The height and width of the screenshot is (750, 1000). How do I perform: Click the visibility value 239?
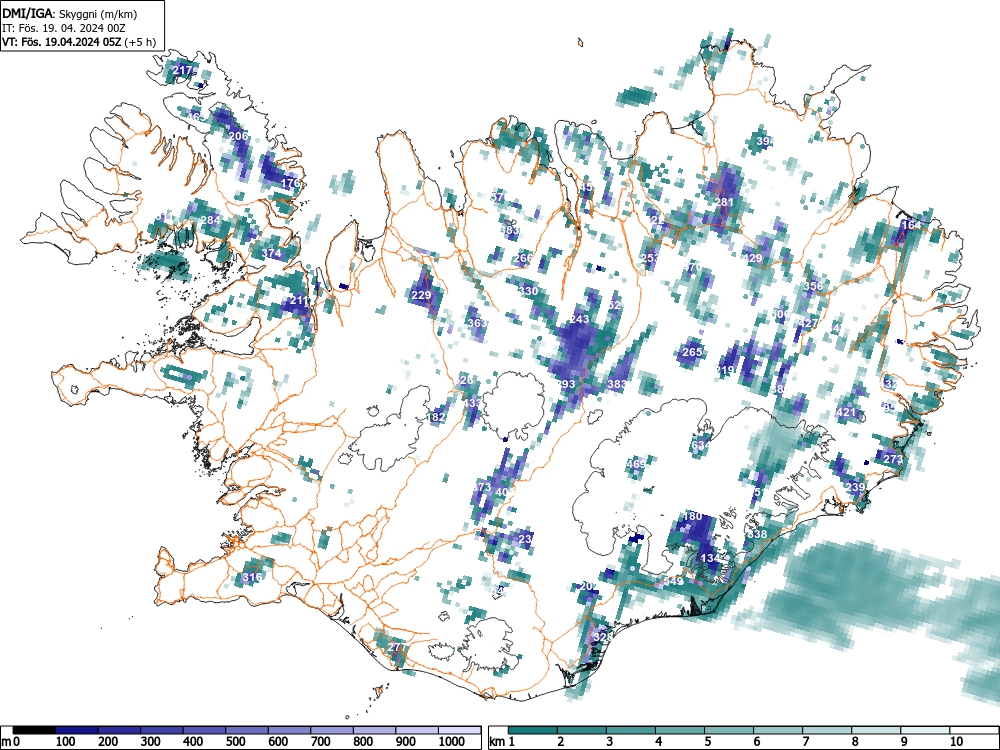tap(855, 487)
